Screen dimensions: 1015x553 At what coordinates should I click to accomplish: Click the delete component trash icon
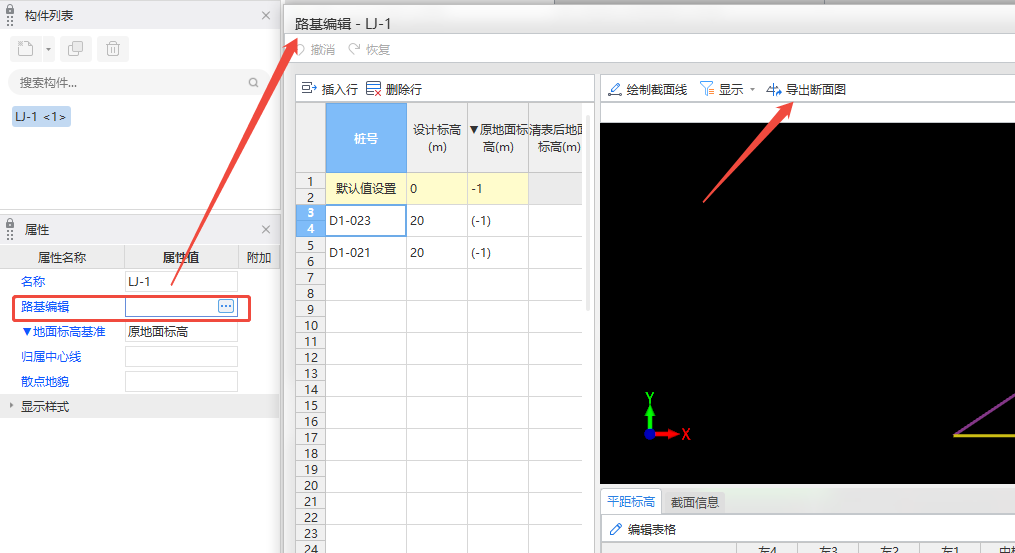coord(112,48)
